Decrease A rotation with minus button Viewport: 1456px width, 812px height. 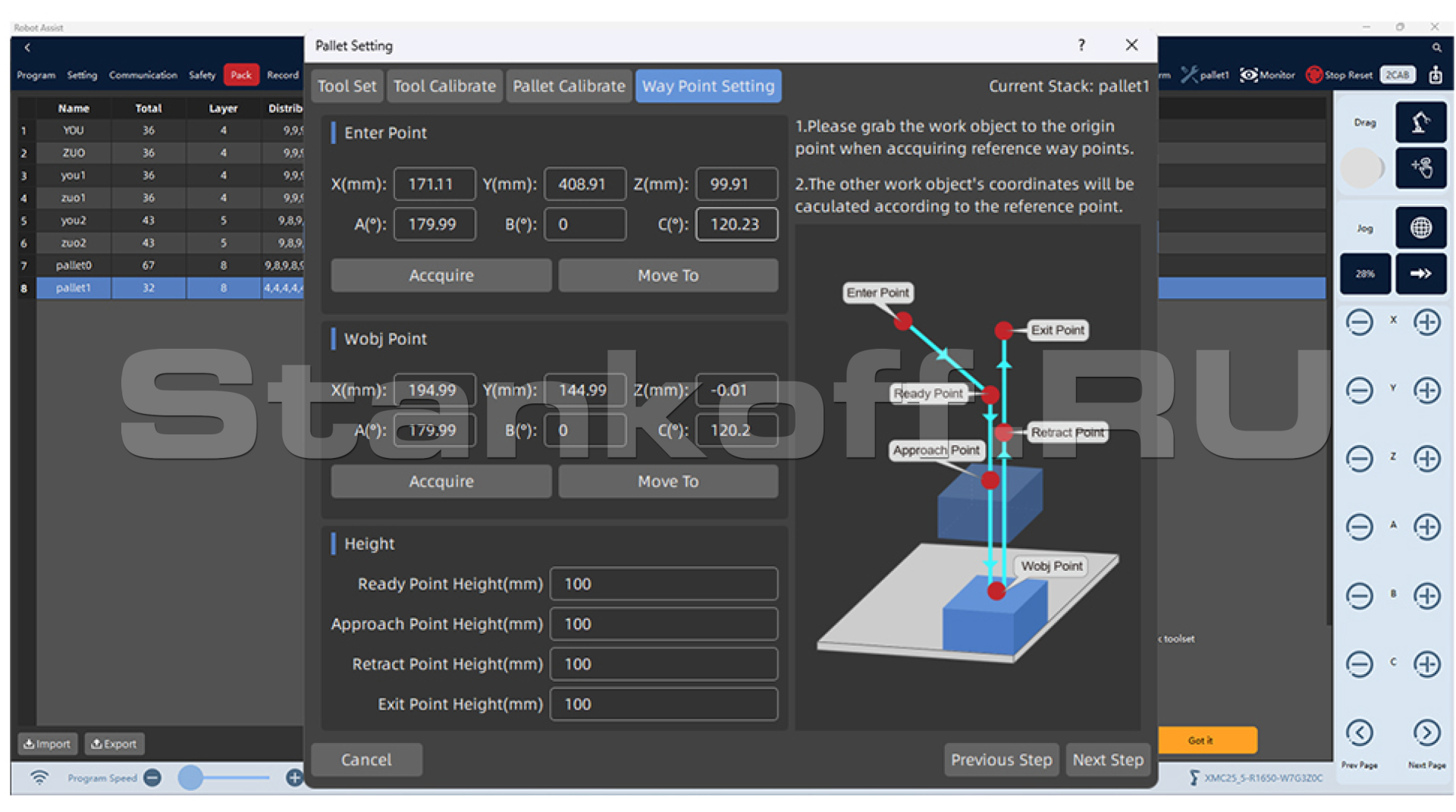[1359, 527]
